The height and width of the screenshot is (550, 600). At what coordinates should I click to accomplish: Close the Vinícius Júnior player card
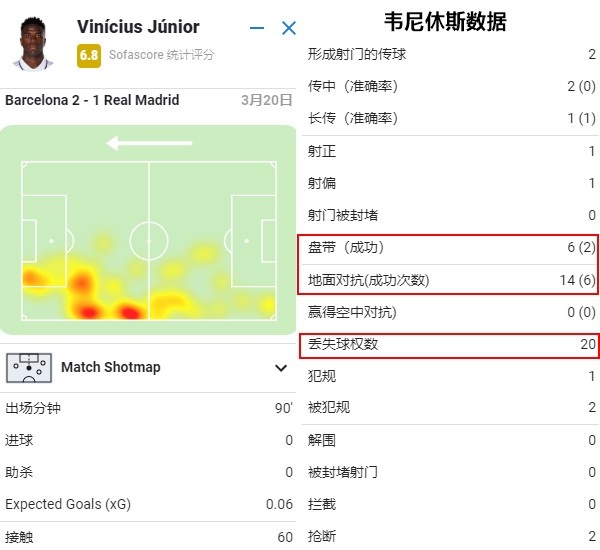click(289, 28)
